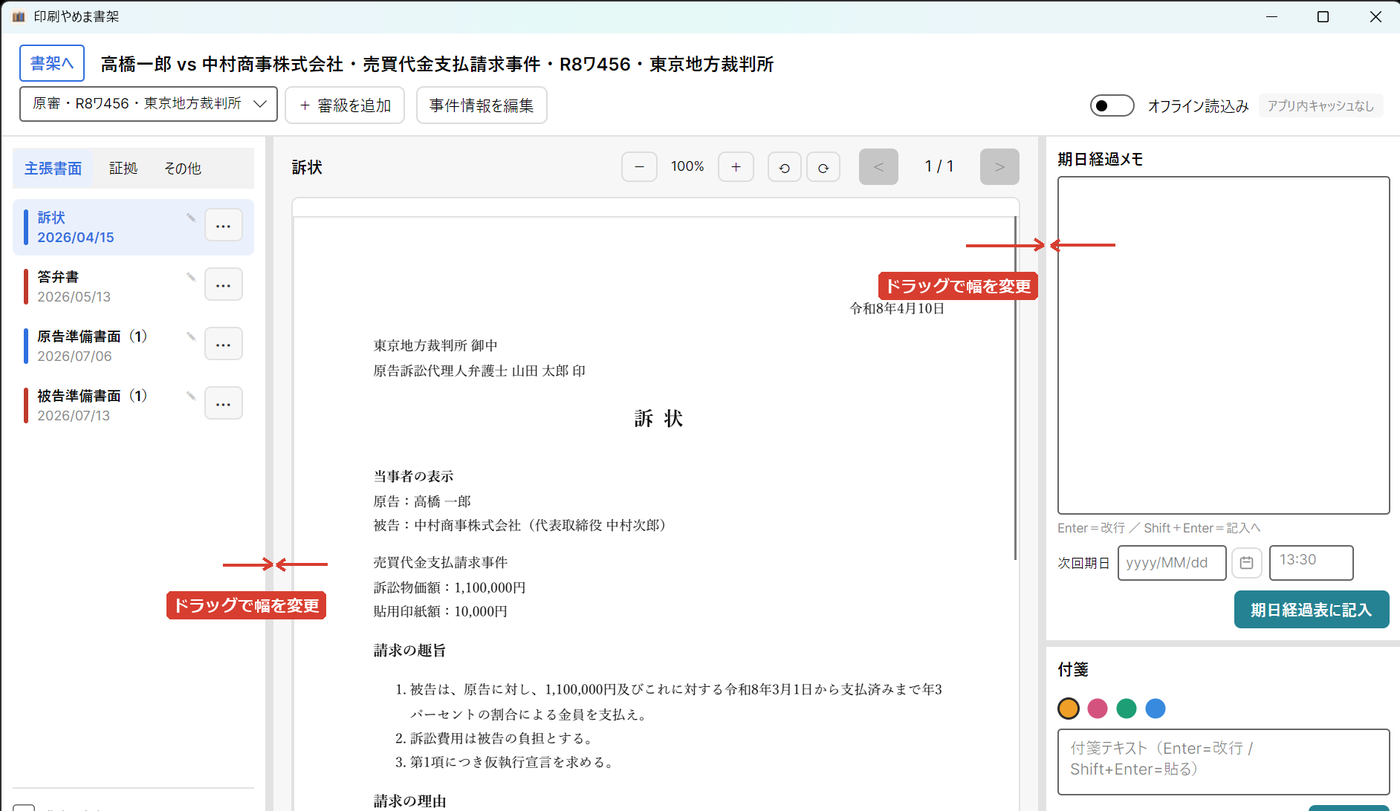Open the more options for 被告準備書面（1）

coord(223,403)
